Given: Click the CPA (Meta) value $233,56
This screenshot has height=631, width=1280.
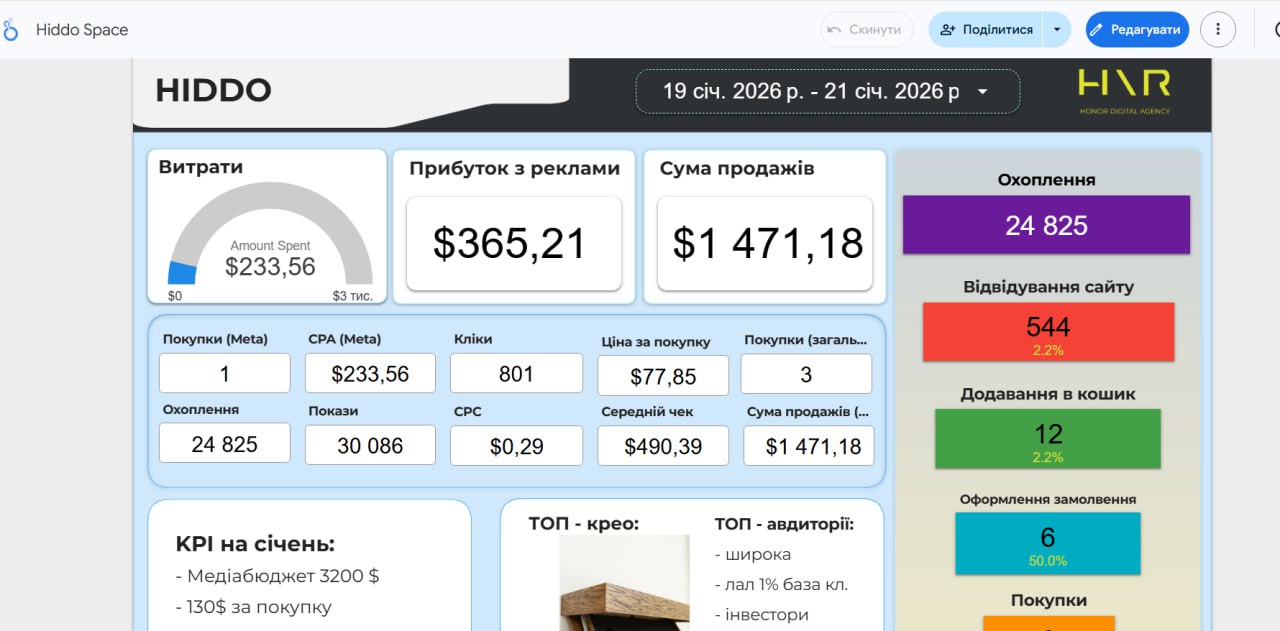Looking at the screenshot, I should point(371,373).
